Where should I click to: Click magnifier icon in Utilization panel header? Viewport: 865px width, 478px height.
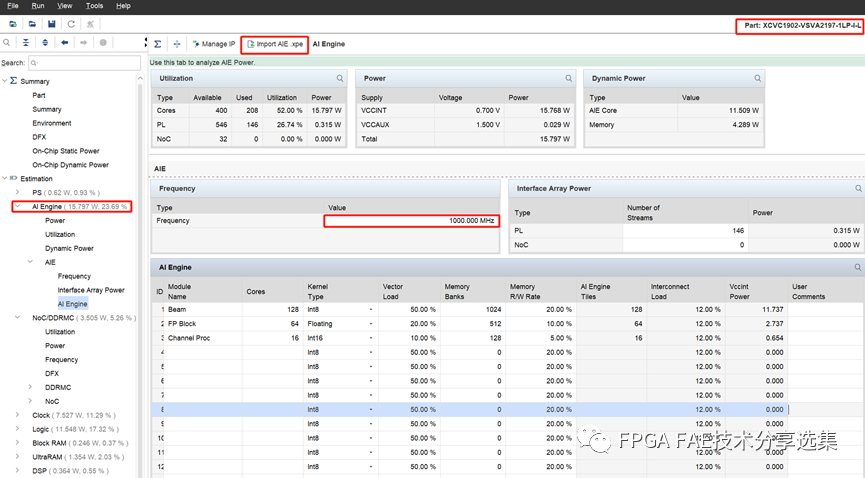click(x=340, y=78)
